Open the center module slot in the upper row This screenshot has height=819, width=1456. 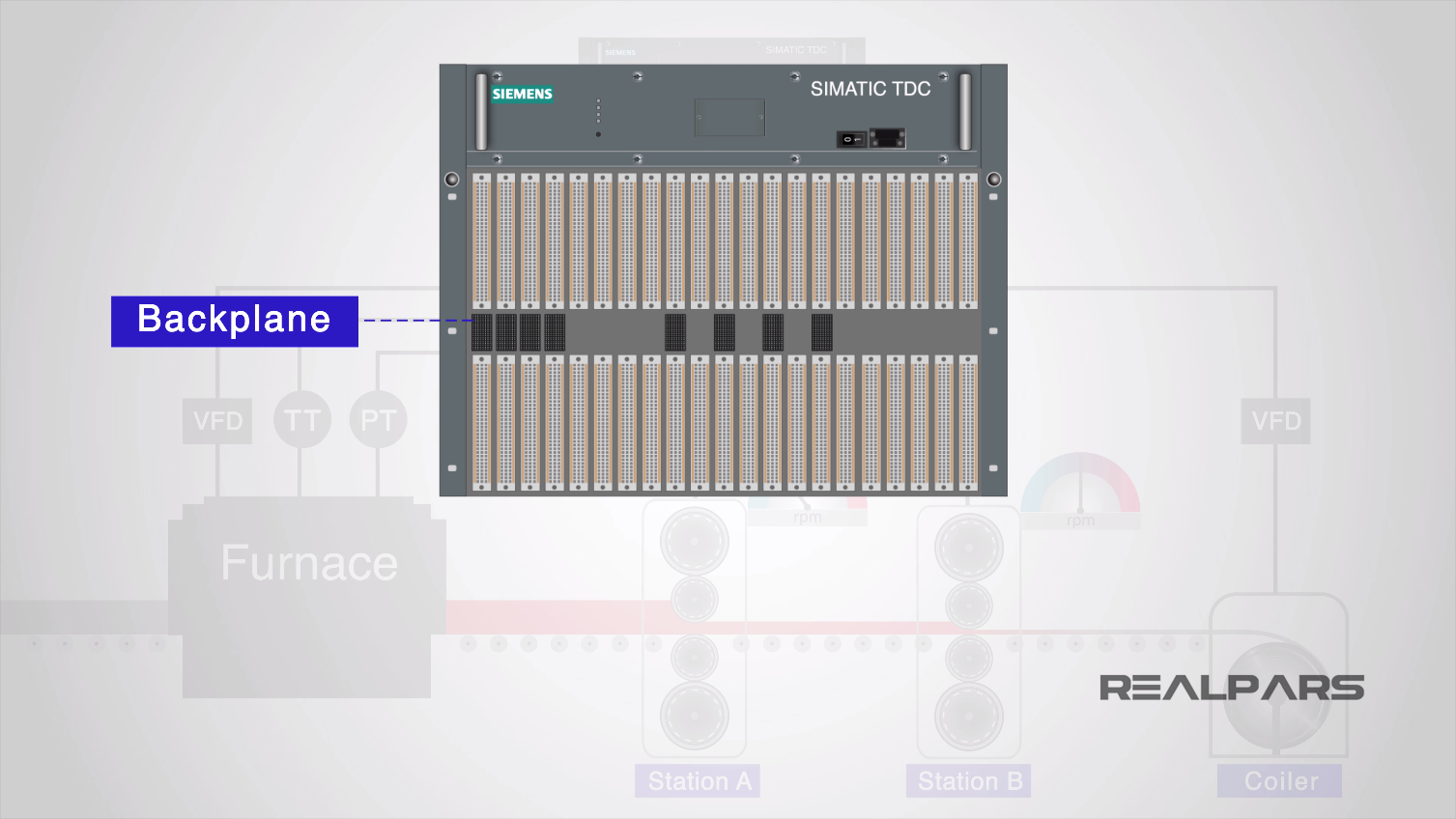725,241
